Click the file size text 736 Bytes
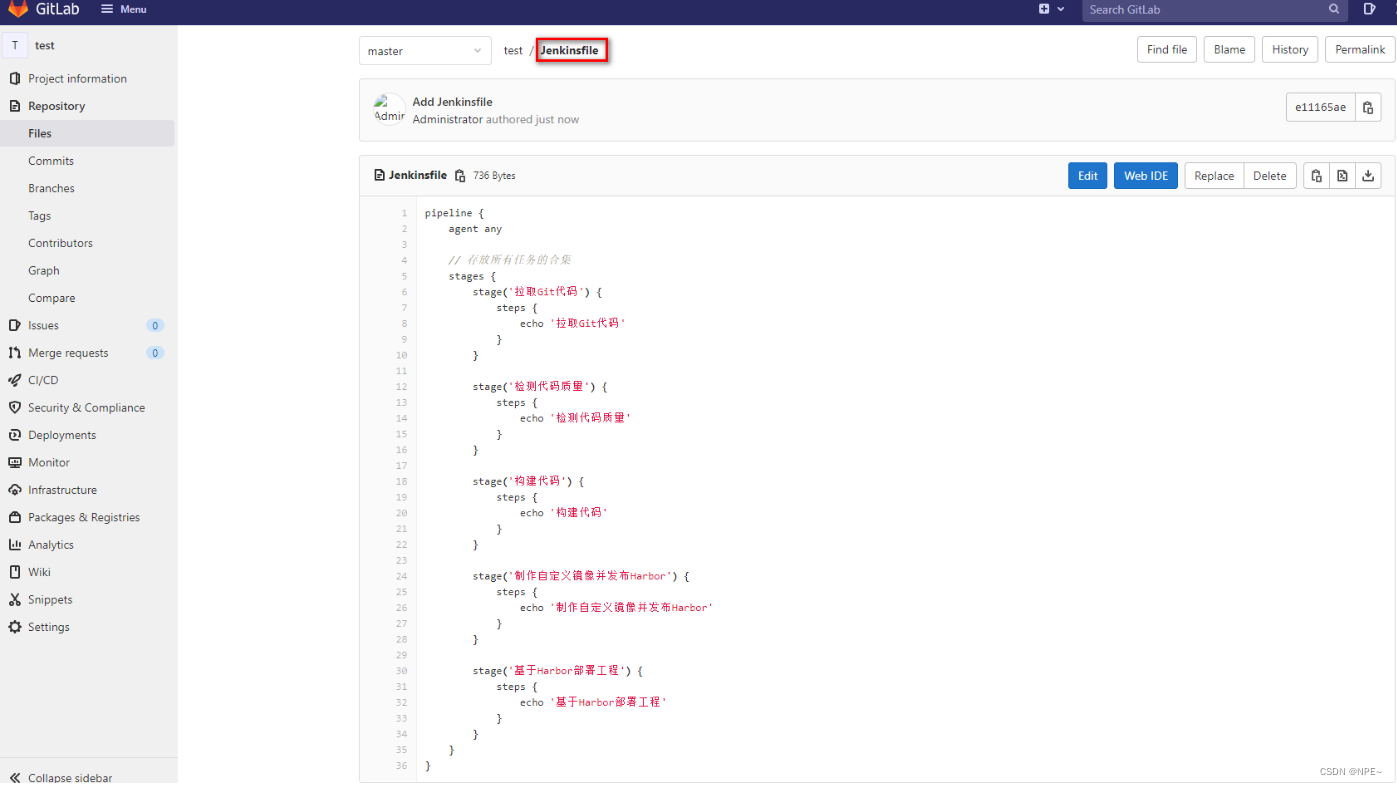Viewport: 1397px width, 785px height. click(x=494, y=176)
